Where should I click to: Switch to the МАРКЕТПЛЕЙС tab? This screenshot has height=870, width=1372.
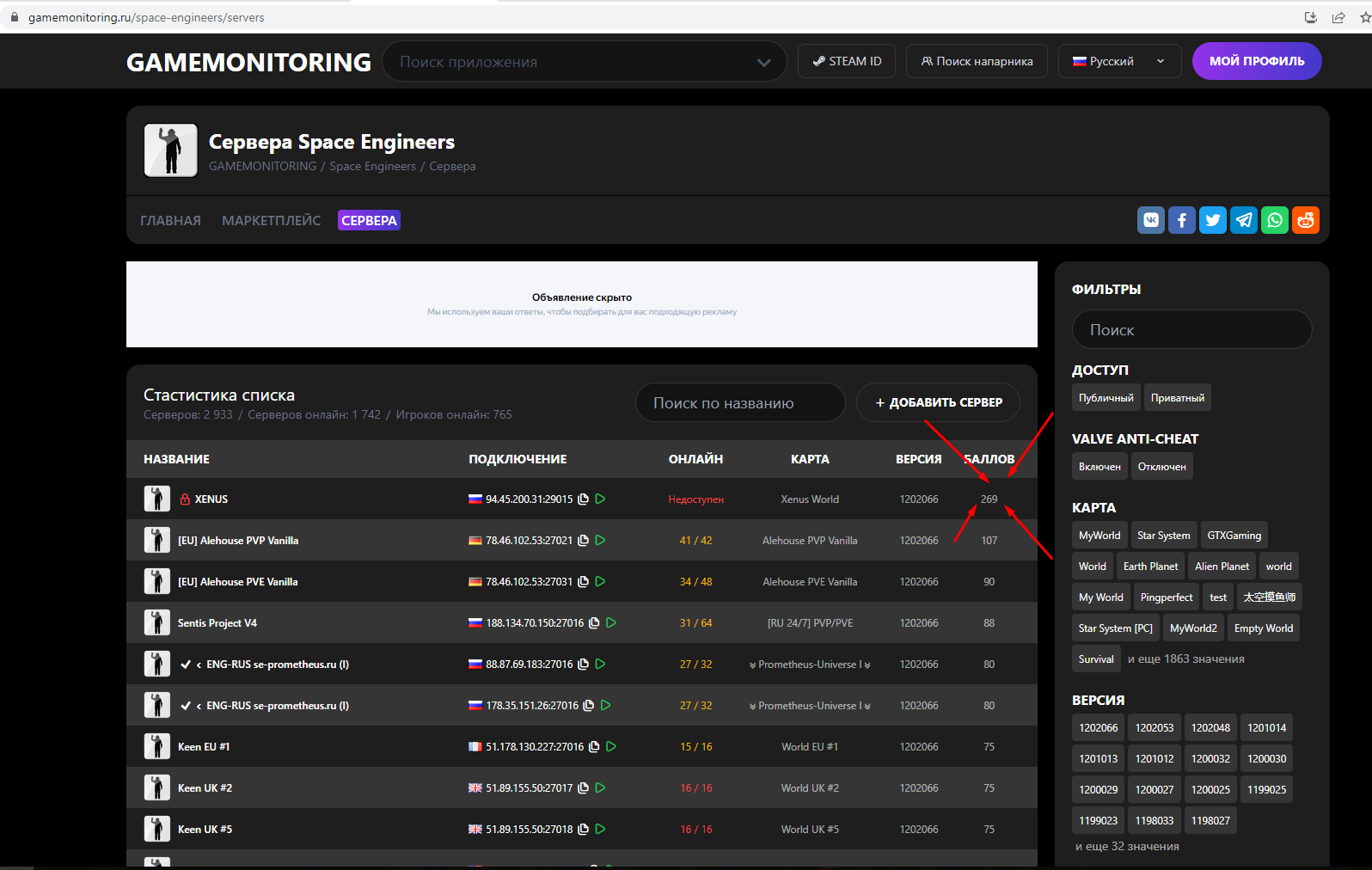click(271, 221)
